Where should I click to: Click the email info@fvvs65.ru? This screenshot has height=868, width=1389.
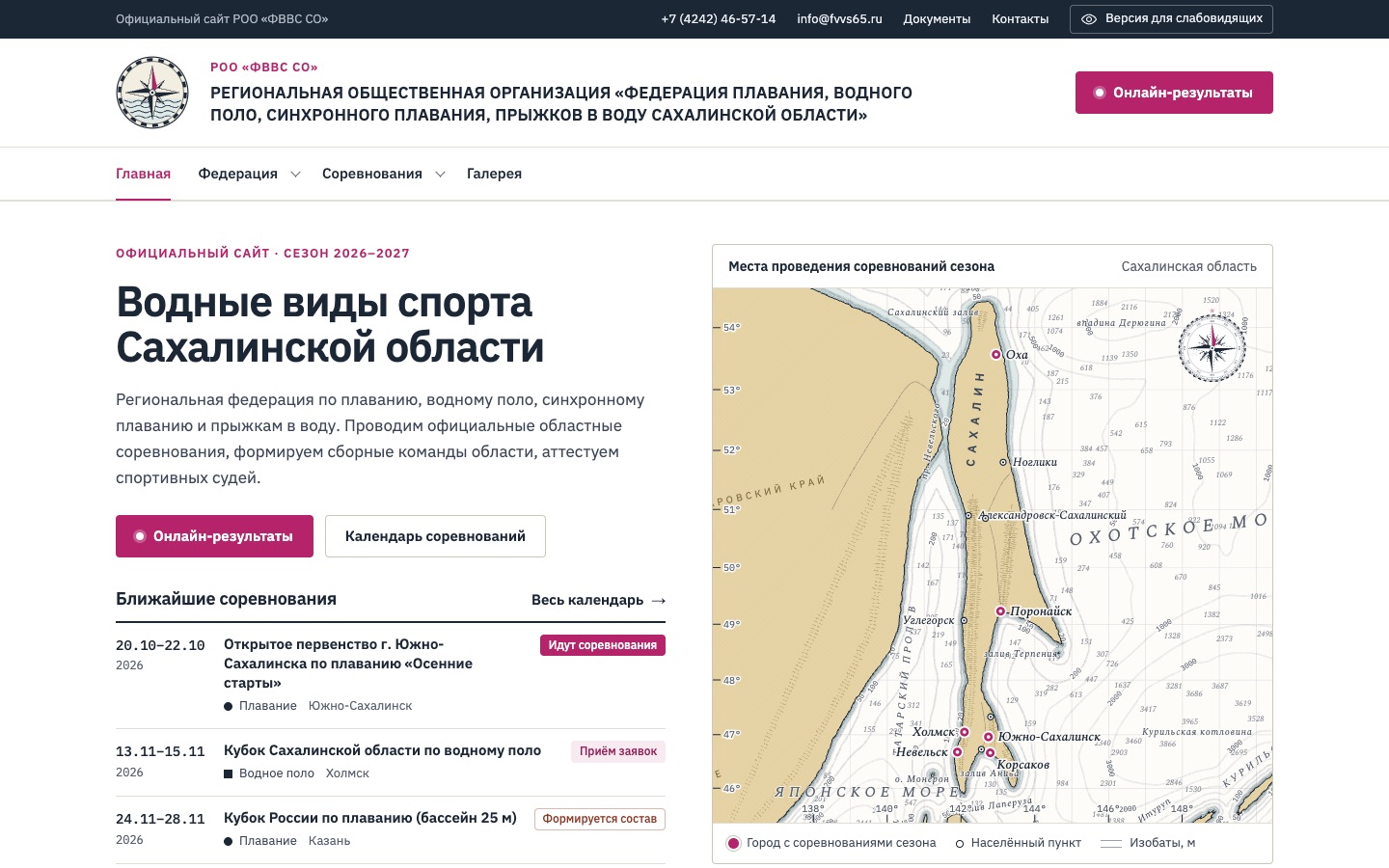(x=839, y=19)
